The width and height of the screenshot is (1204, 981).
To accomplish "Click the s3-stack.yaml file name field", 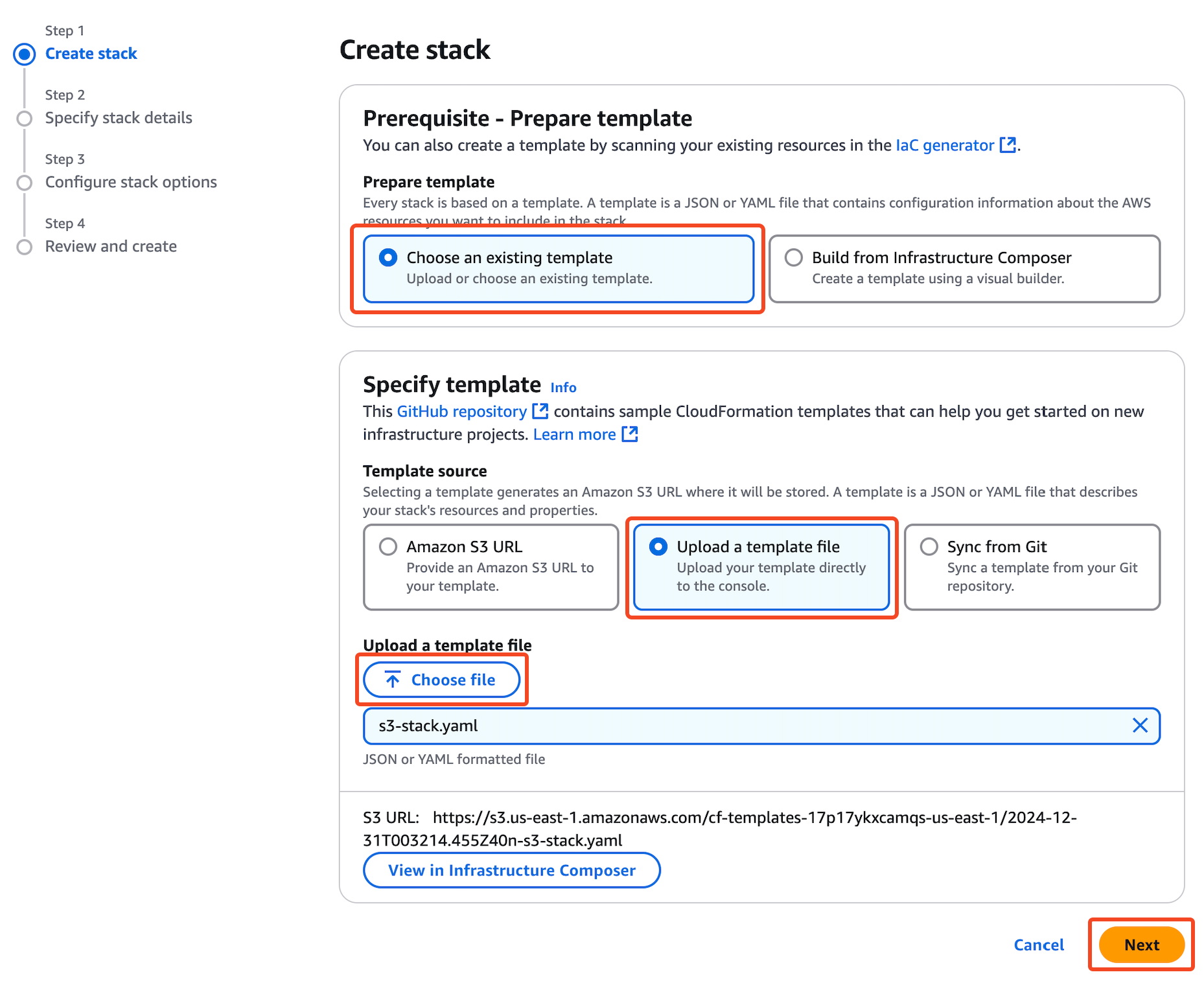I will point(745,726).
